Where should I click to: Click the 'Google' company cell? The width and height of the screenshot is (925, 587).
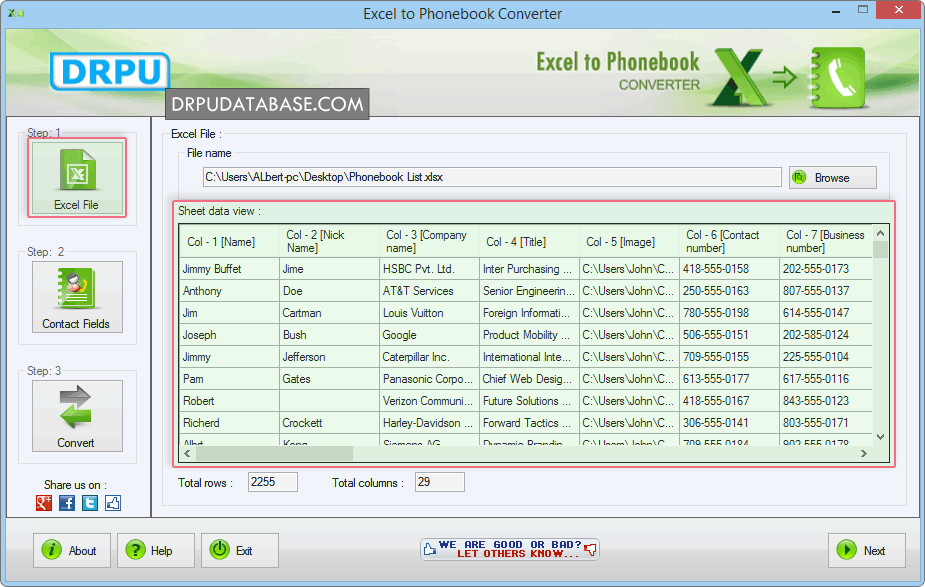pyautogui.click(x=429, y=335)
